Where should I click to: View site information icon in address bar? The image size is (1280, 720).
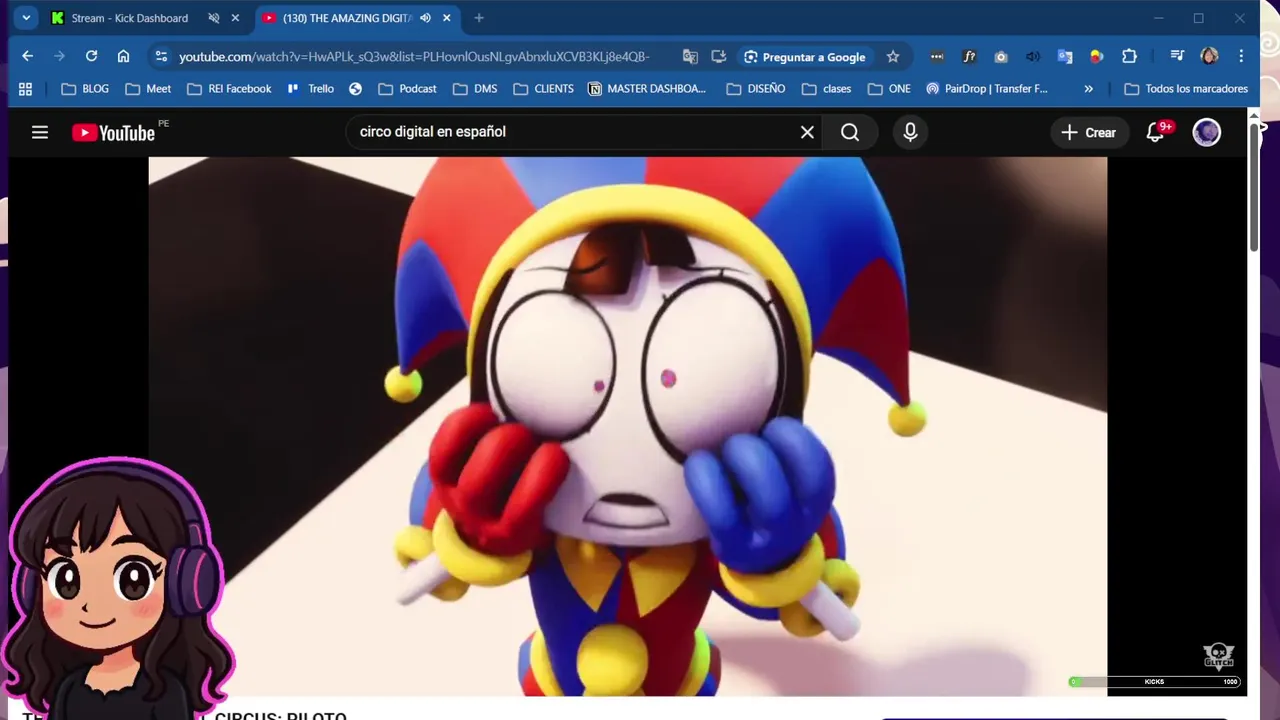tap(160, 57)
